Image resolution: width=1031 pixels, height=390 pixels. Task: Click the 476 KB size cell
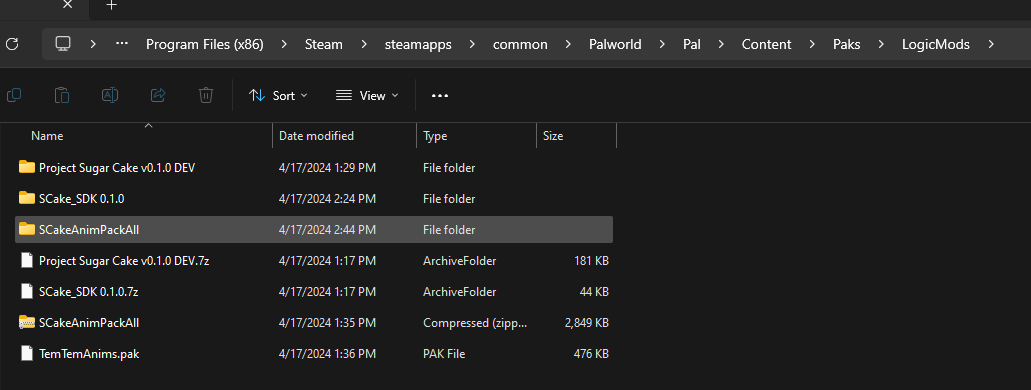tap(591, 354)
